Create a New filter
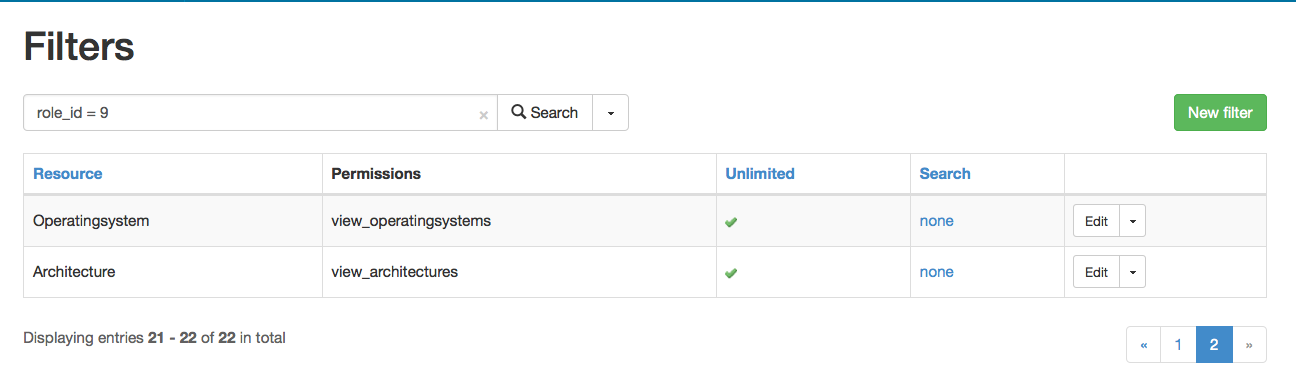This screenshot has height=374, width=1296. (x=1220, y=113)
